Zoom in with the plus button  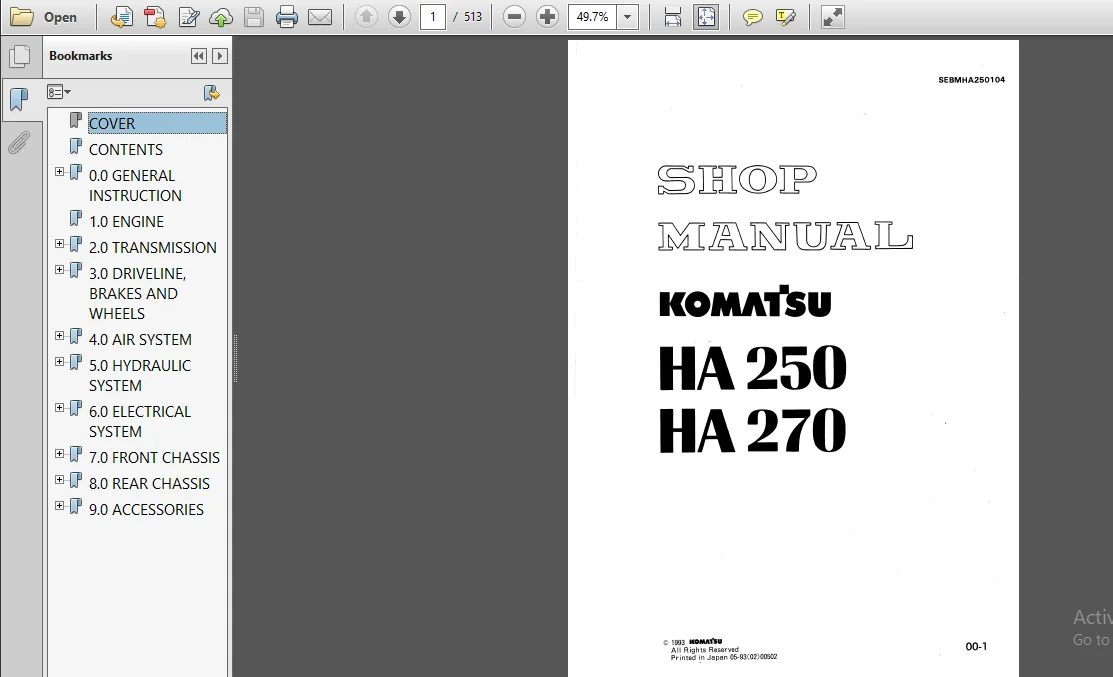[x=547, y=17]
